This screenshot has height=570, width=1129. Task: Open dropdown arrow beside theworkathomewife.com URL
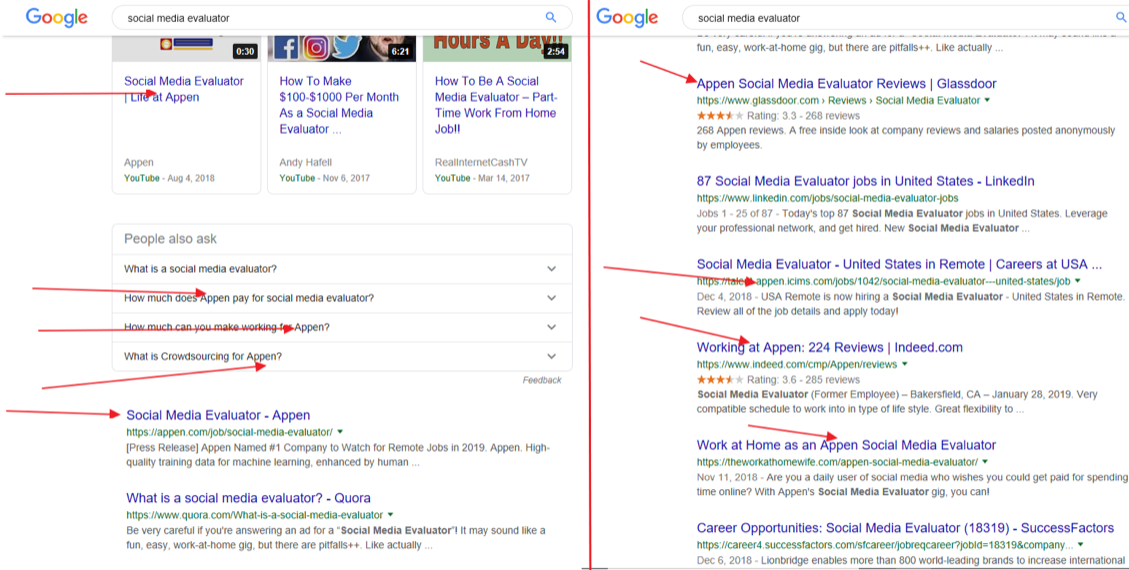coord(985,461)
